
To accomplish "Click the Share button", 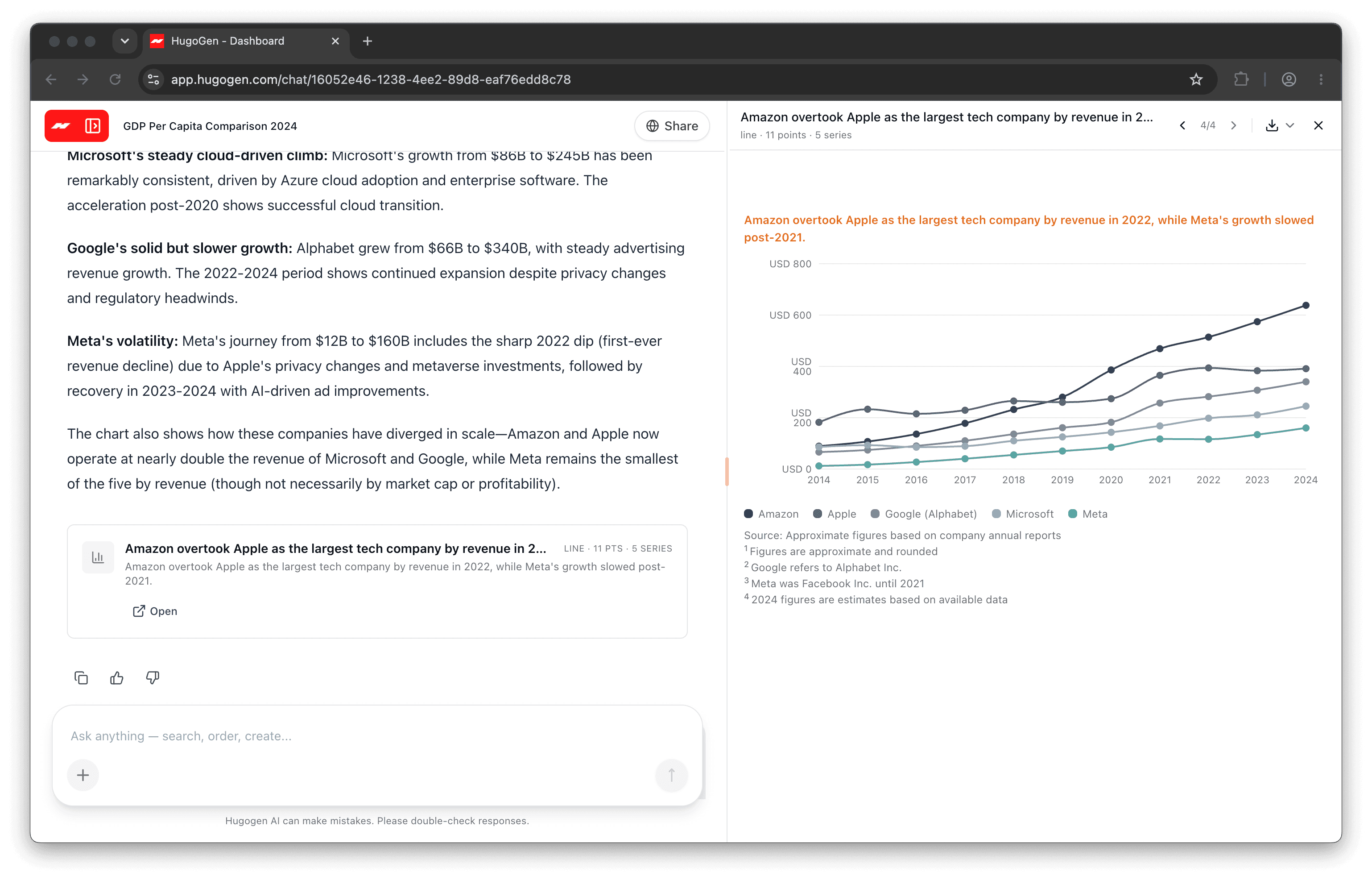I will point(672,126).
